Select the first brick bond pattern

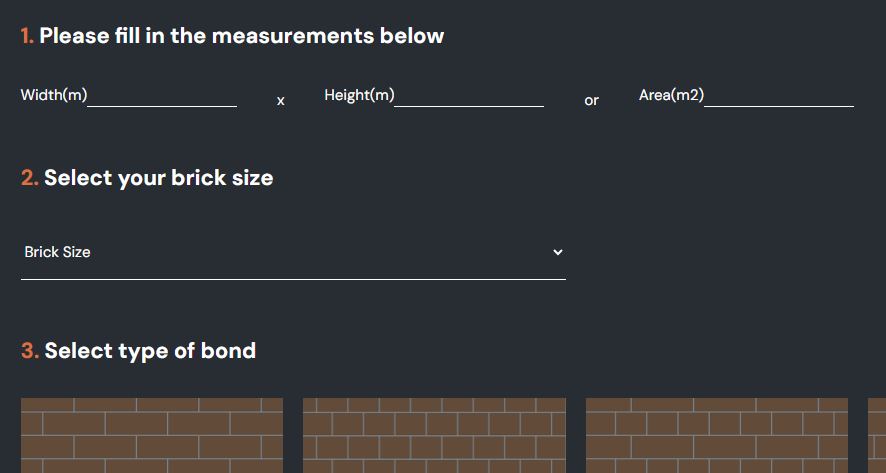152,435
